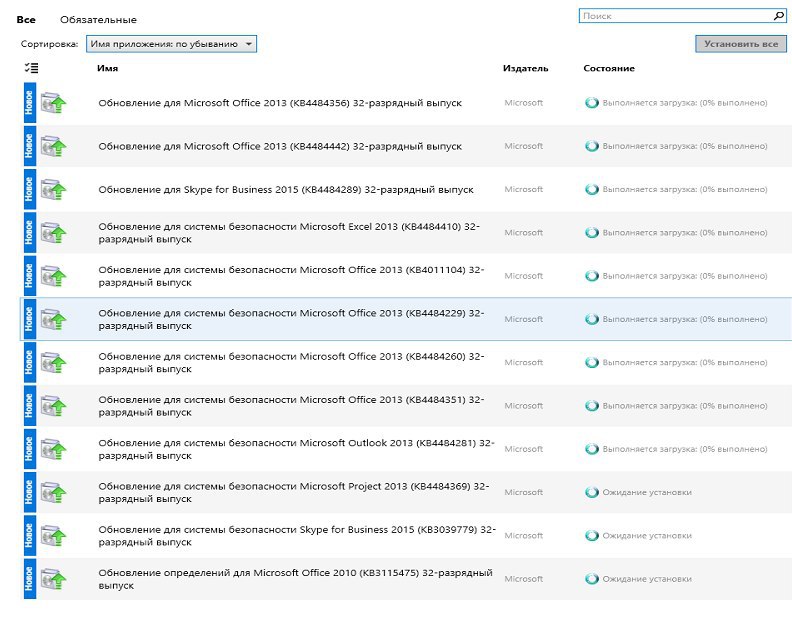Click waiting status icon for KB3039779
The image size is (792, 621).
591,536
